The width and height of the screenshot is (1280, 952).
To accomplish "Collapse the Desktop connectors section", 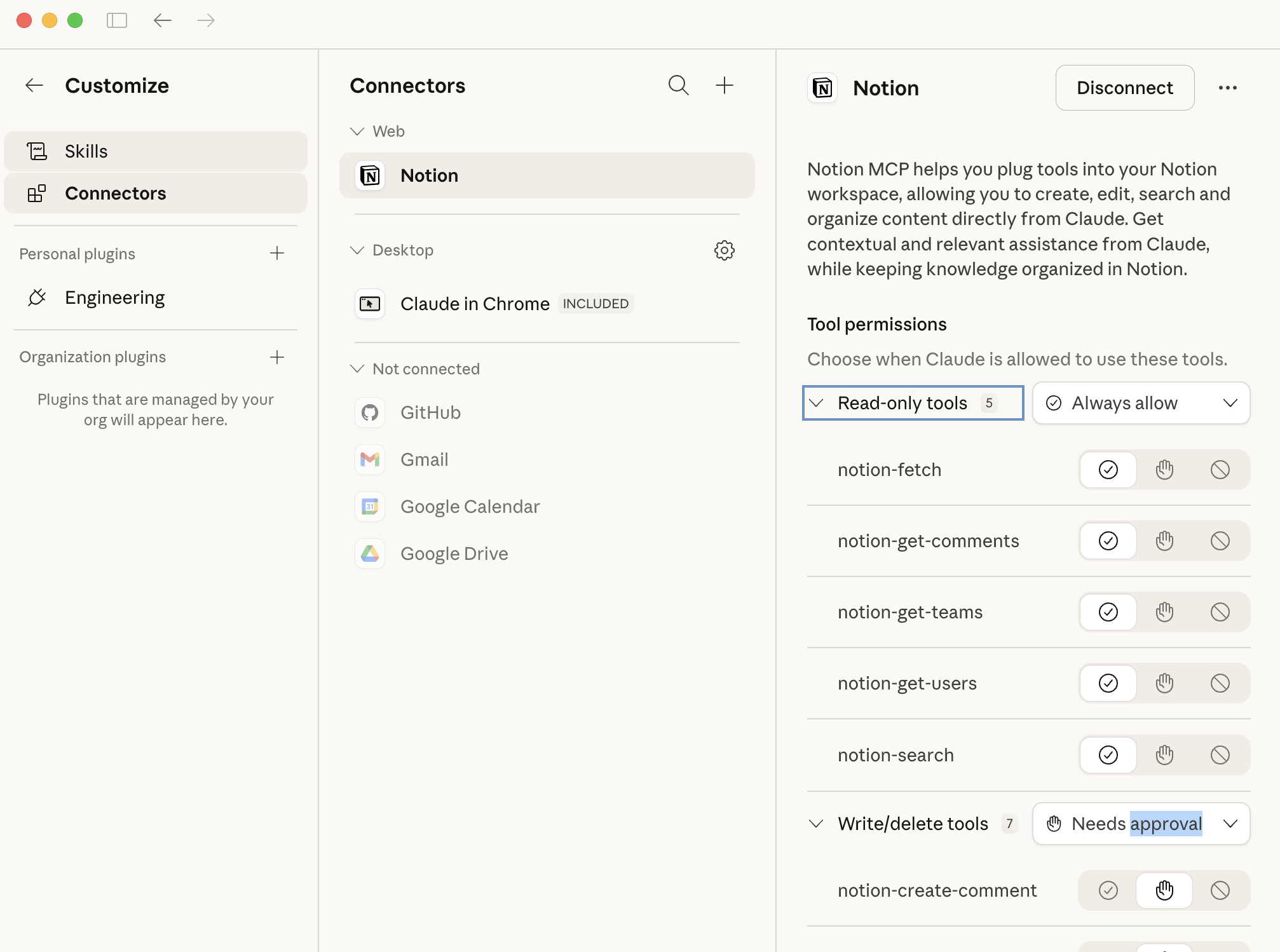I will click(357, 250).
